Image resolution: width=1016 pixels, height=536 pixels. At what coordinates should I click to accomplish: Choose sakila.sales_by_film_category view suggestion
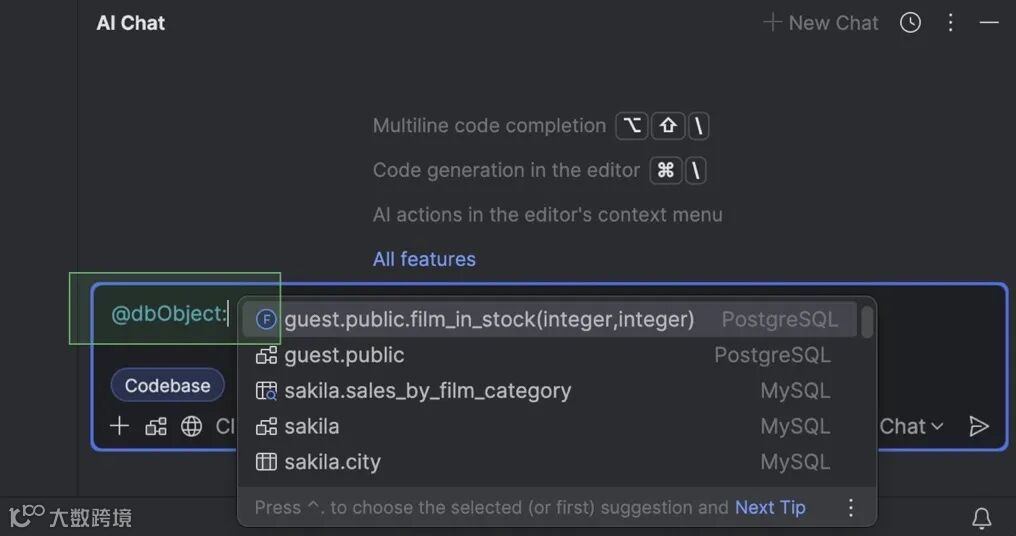coord(427,391)
